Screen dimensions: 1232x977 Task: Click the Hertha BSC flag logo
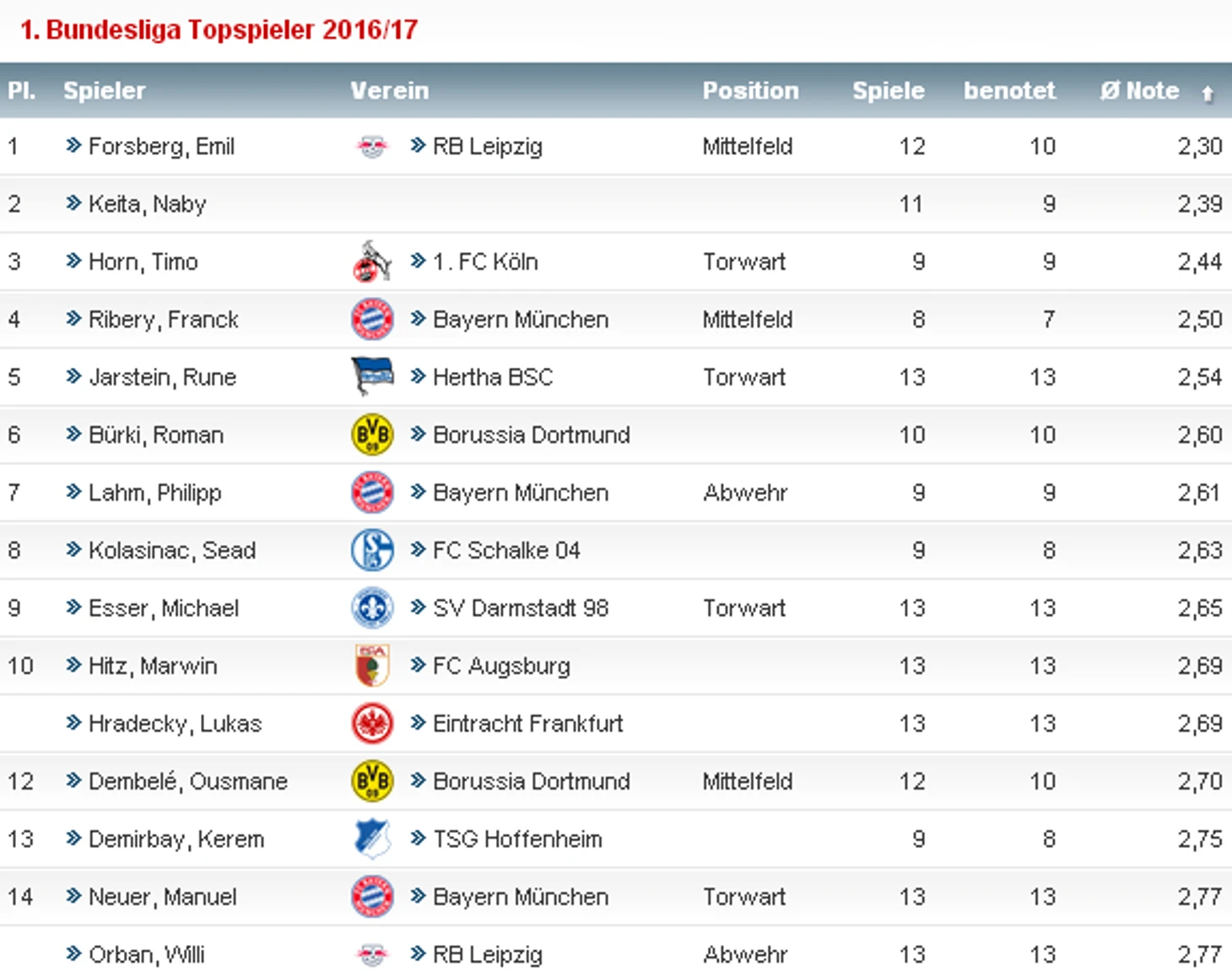(x=371, y=376)
